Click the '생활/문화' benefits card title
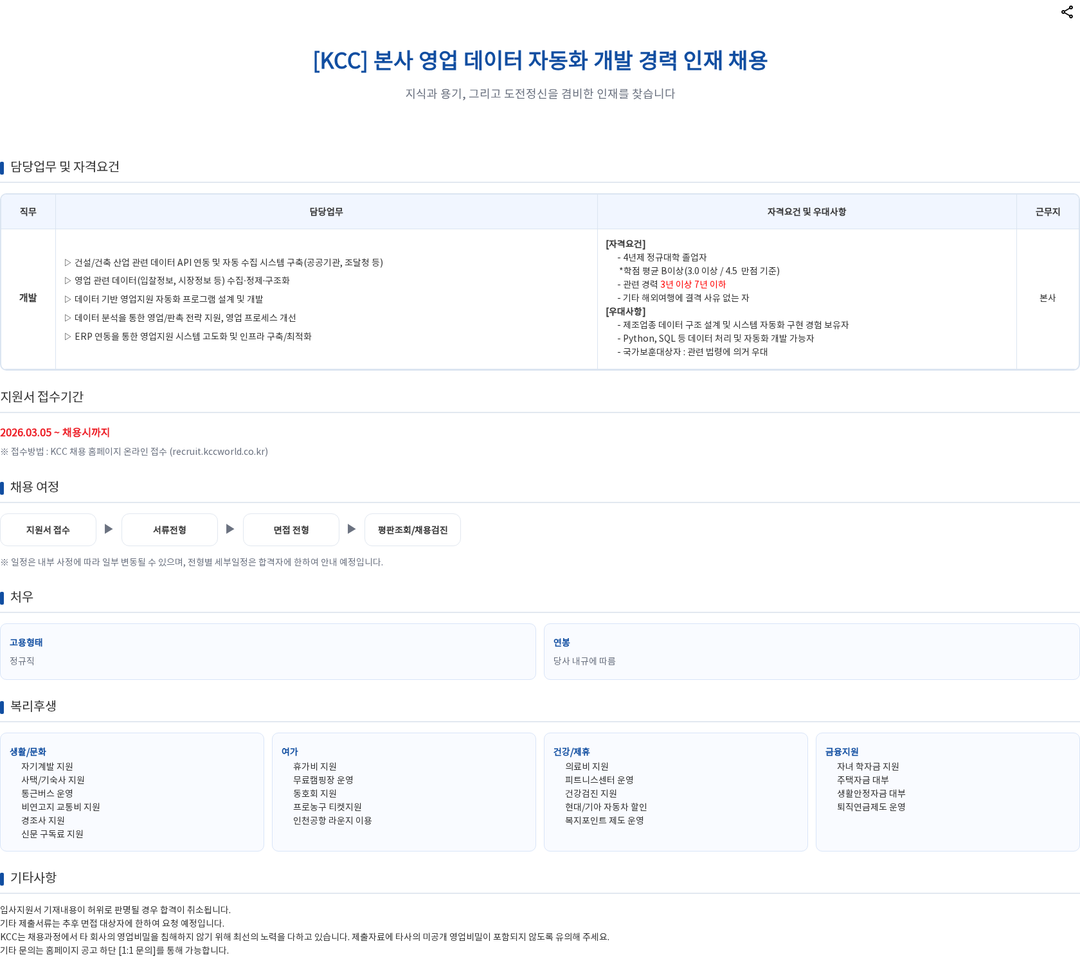The height and width of the screenshot is (976, 1080). pyautogui.click(x=28, y=752)
